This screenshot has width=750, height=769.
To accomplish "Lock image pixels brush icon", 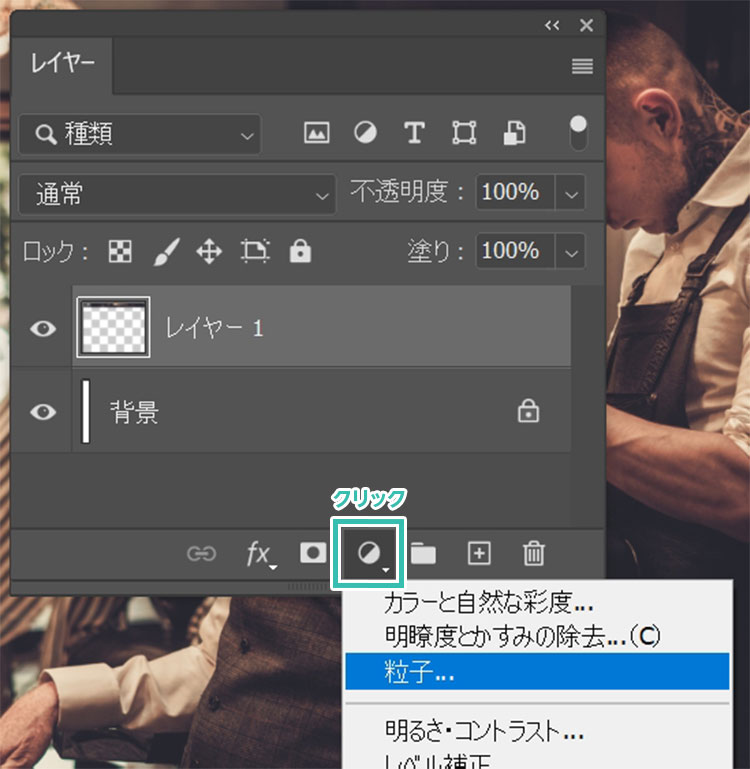I will point(166,252).
